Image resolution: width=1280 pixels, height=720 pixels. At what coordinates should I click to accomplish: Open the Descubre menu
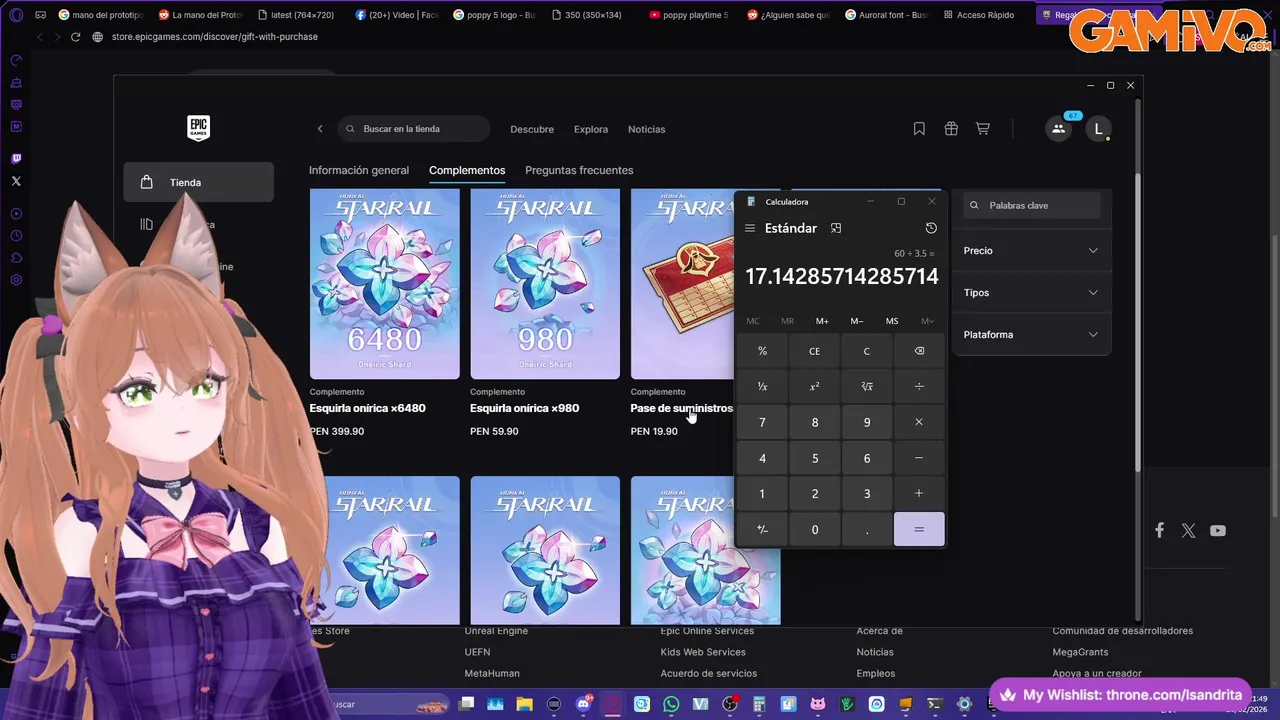[x=532, y=129]
